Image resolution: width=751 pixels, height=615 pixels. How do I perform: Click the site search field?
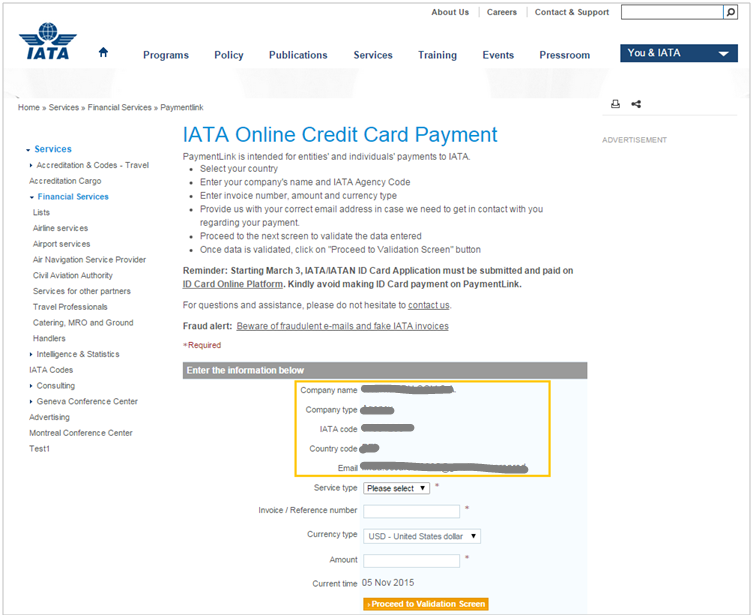tap(672, 12)
